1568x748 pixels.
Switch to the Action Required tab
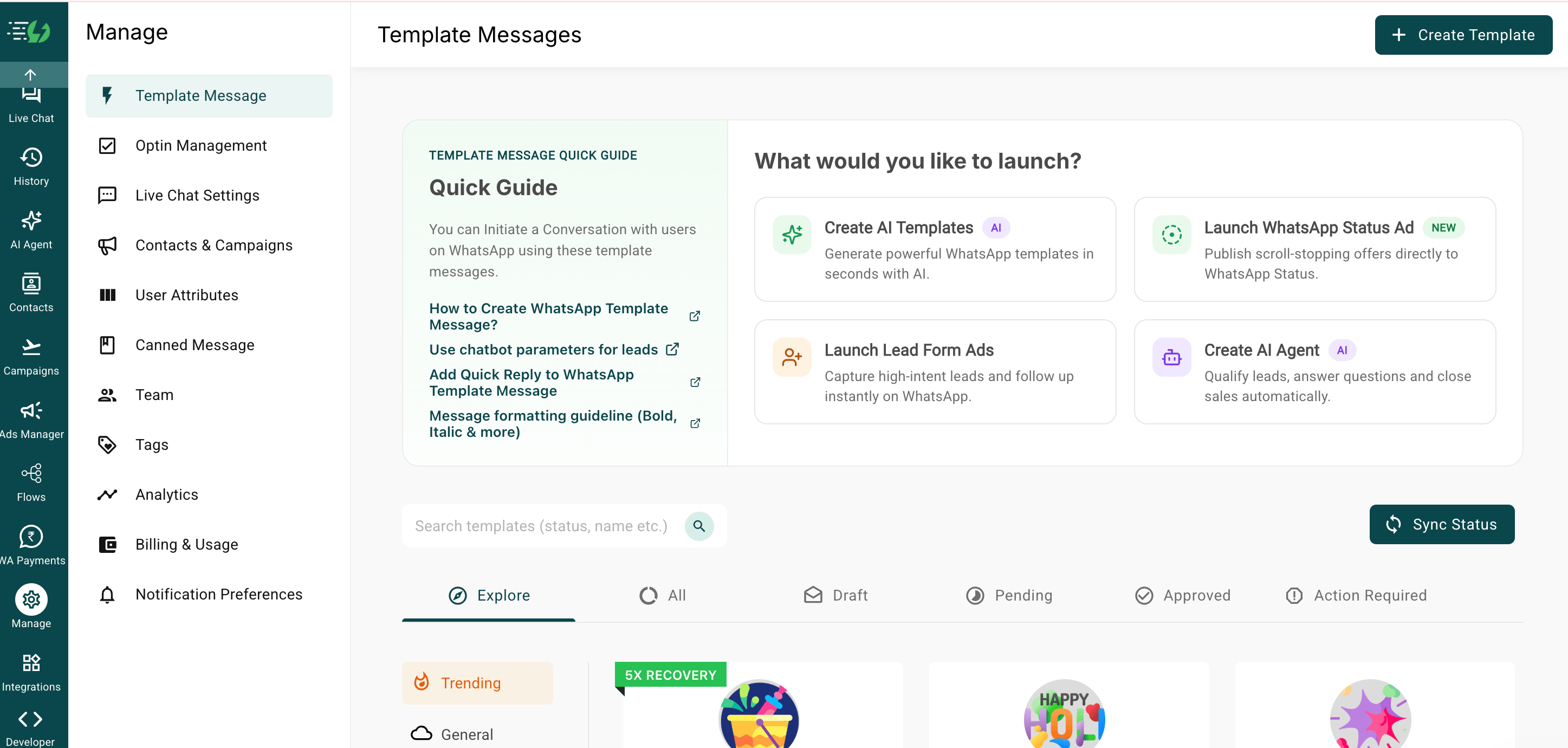point(1356,595)
